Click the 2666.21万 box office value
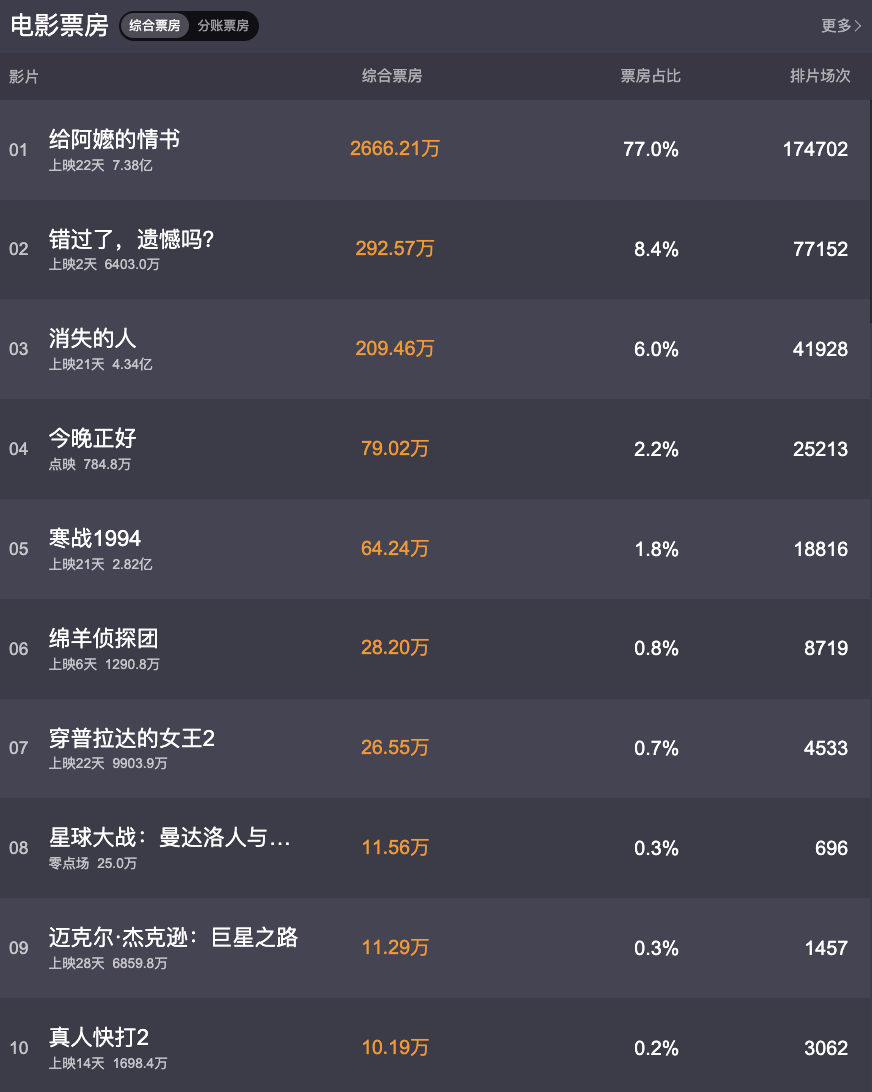The height and width of the screenshot is (1092, 872). coord(395,148)
